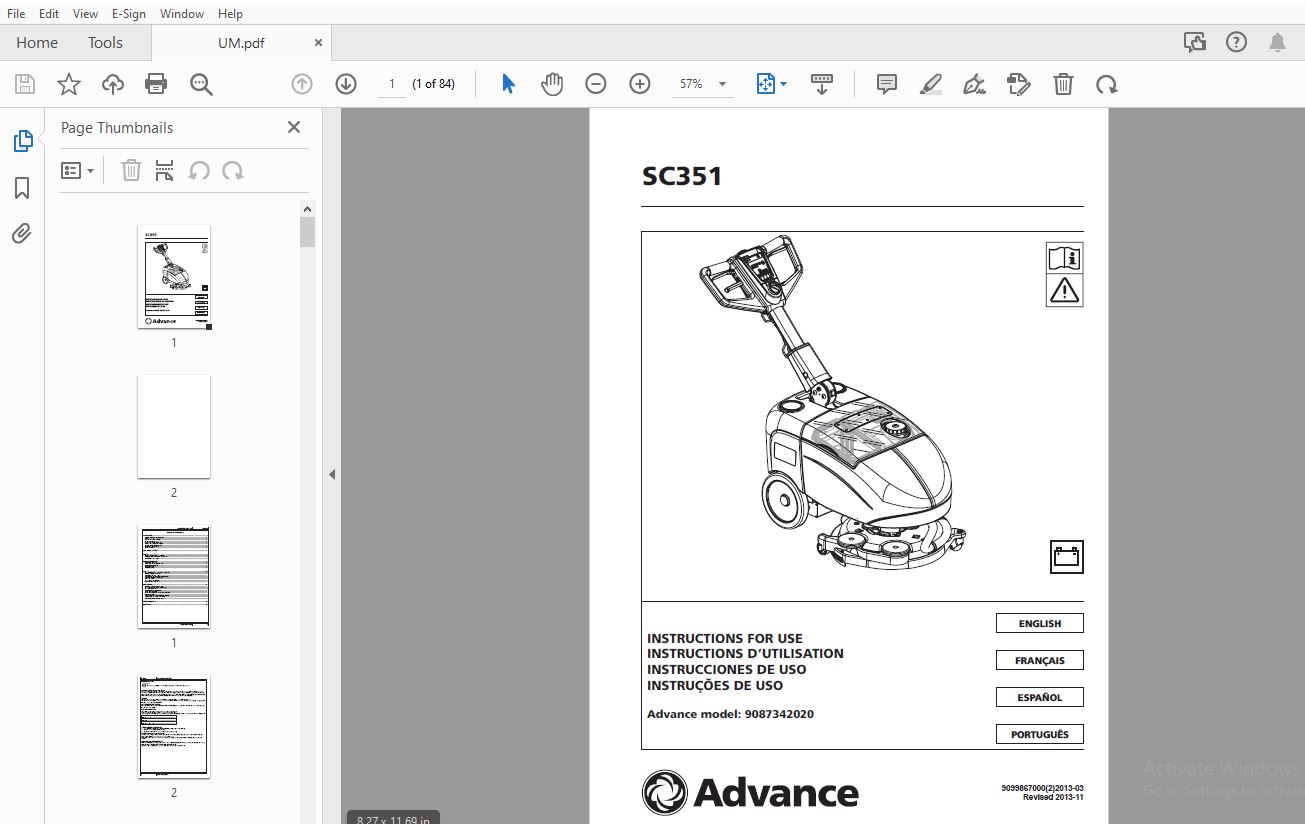This screenshot has width=1305, height=824.
Task: Click the scrolling mode keyboard icon
Action: pos(822,84)
